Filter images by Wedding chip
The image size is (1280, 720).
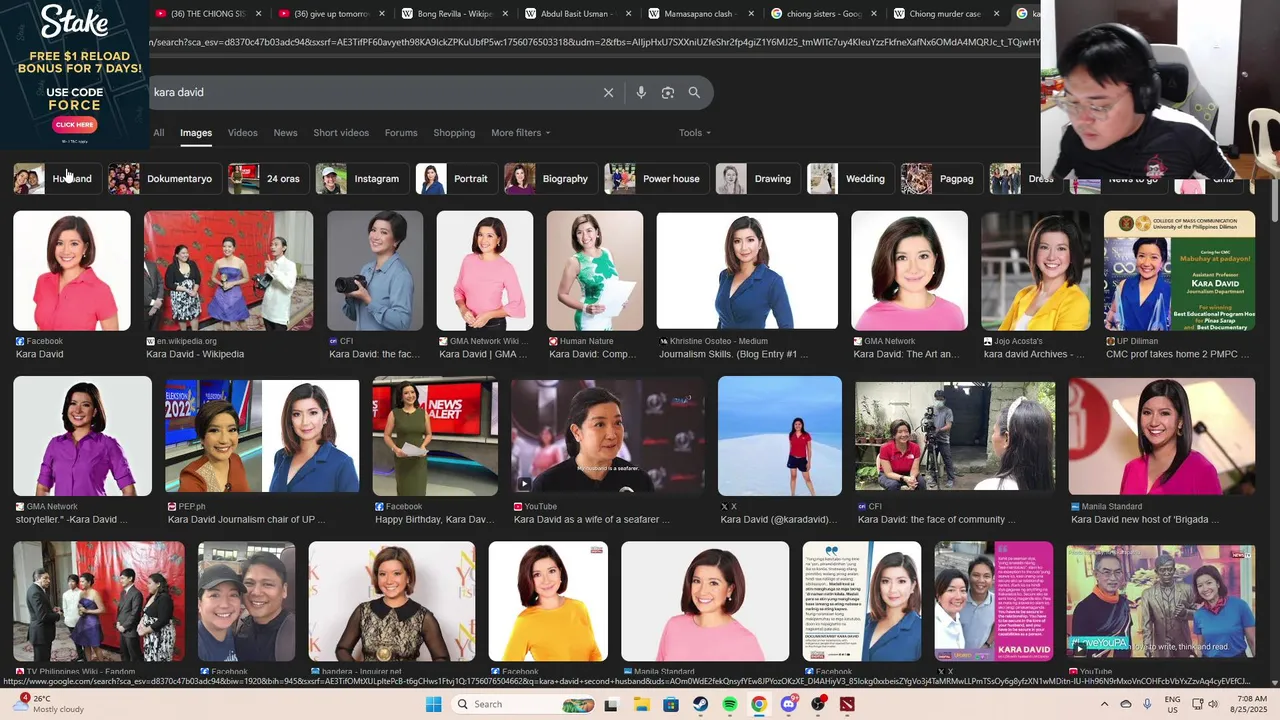pos(849,179)
